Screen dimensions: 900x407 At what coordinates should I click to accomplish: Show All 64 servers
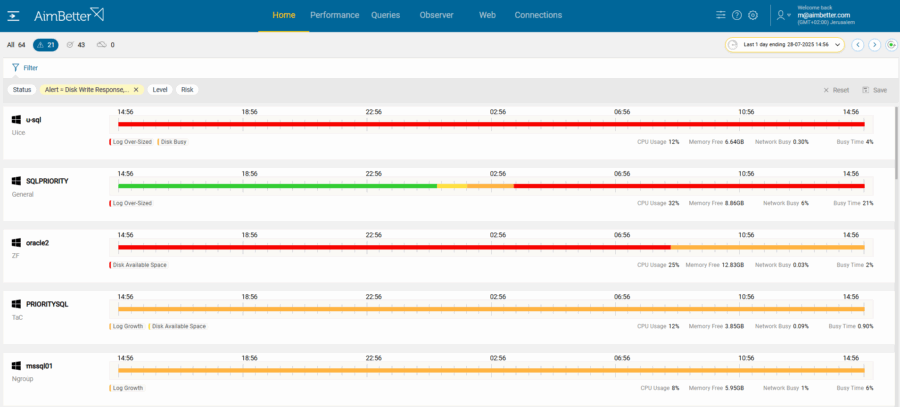[x=16, y=45]
